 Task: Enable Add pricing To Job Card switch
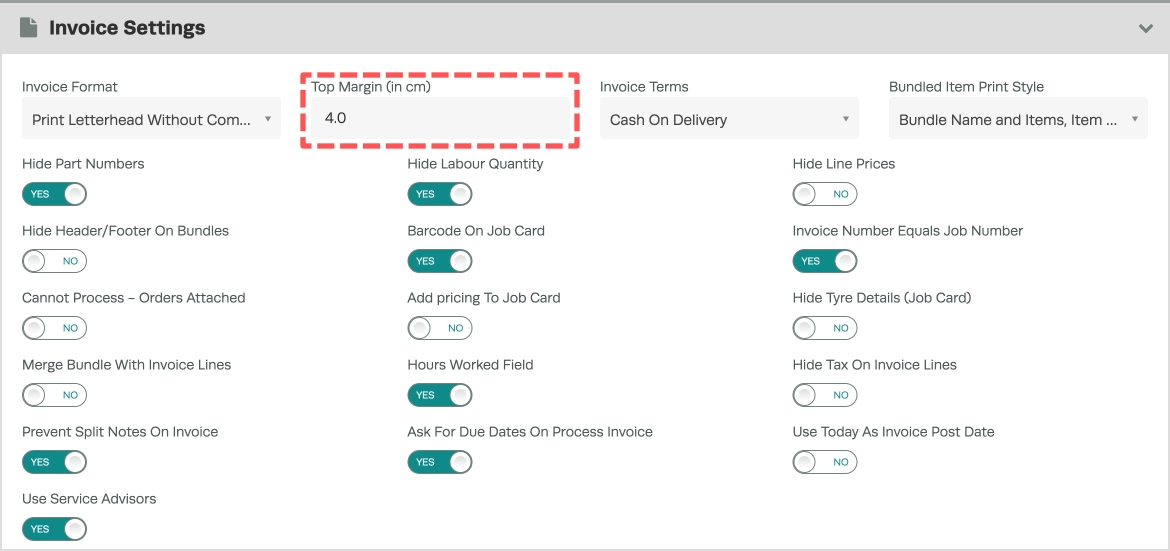[439, 328]
